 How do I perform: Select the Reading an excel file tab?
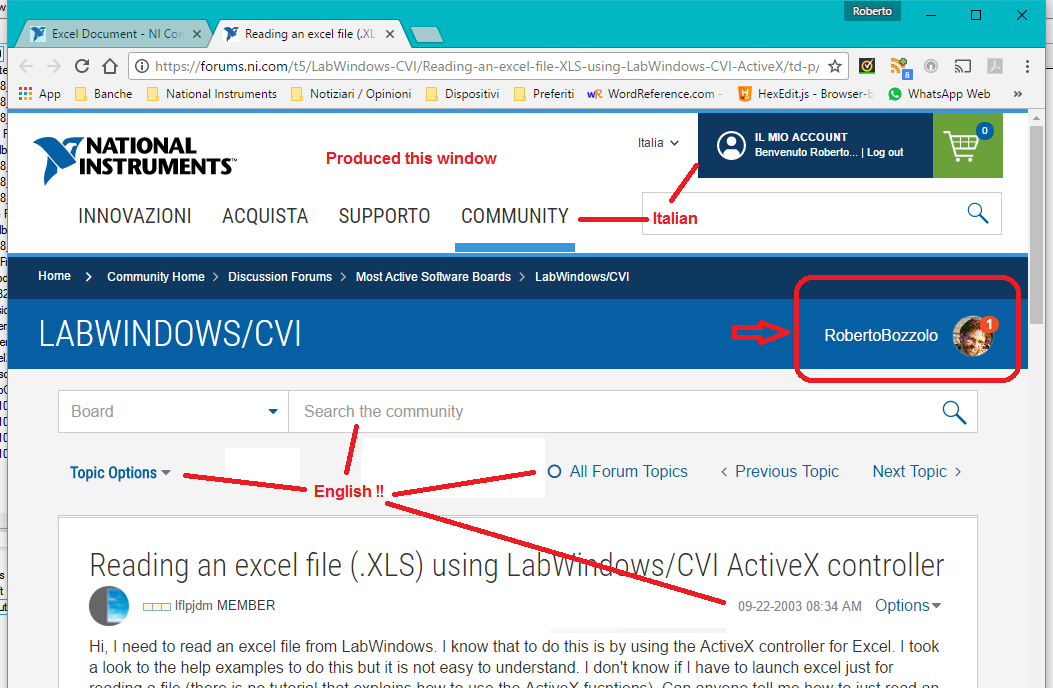point(309,34)
